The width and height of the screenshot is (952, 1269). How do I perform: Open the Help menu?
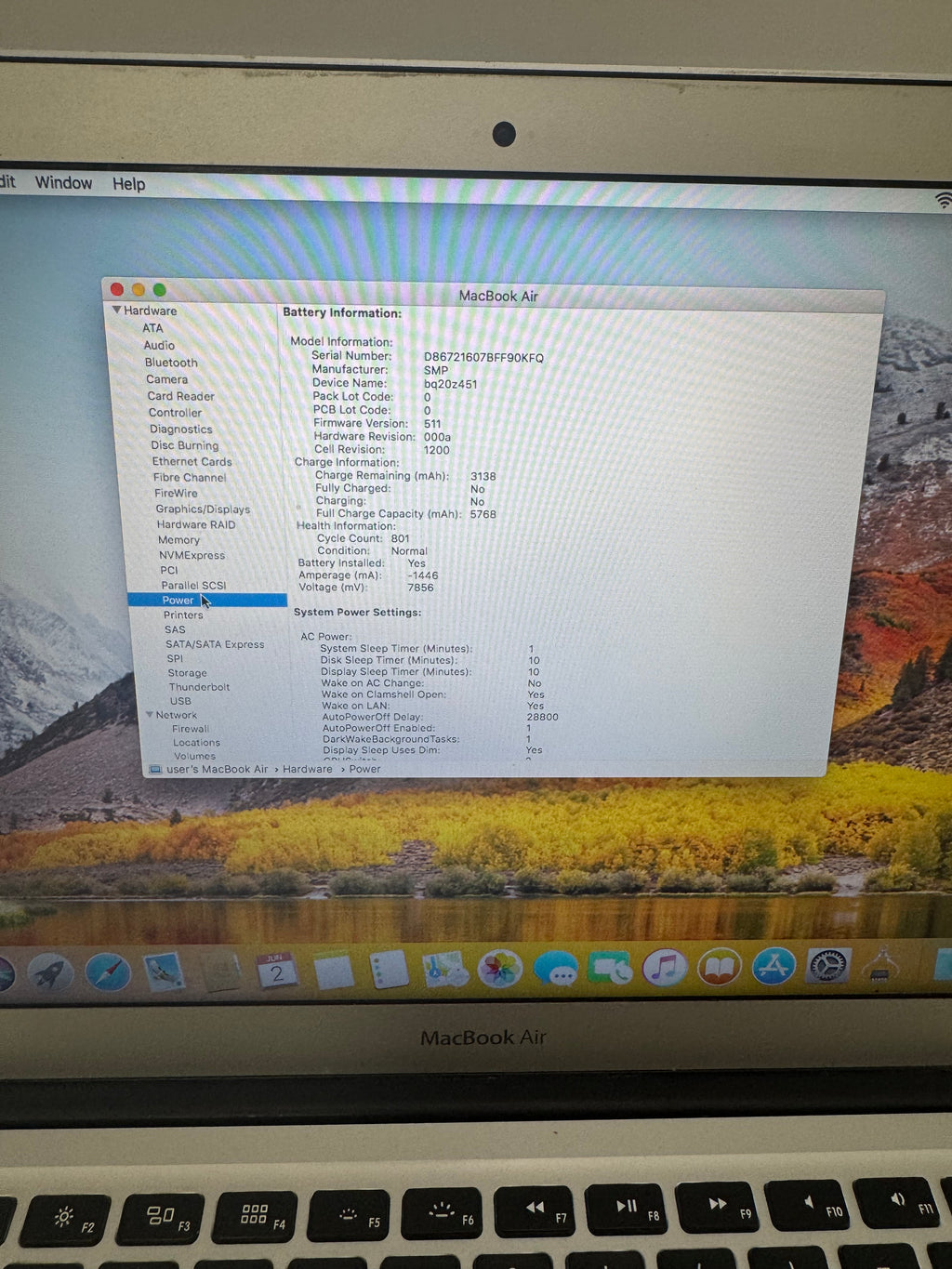[x=129, y=184]
